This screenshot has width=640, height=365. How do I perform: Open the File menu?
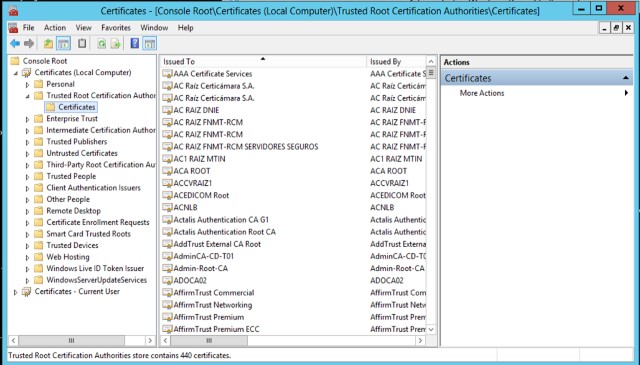pyautogui.click(x=29, y=28)
